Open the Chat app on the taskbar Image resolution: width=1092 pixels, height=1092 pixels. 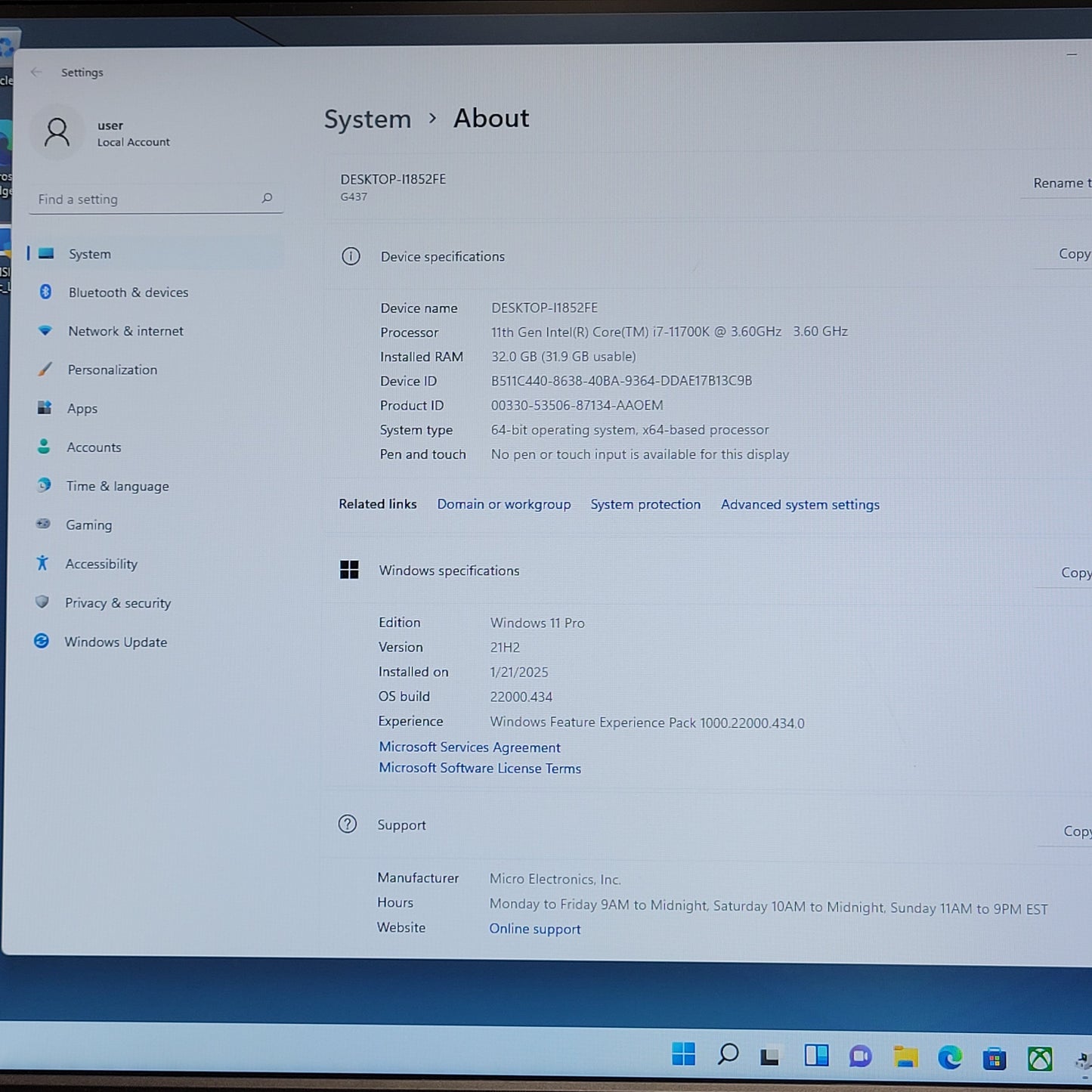pos(860,1056)
